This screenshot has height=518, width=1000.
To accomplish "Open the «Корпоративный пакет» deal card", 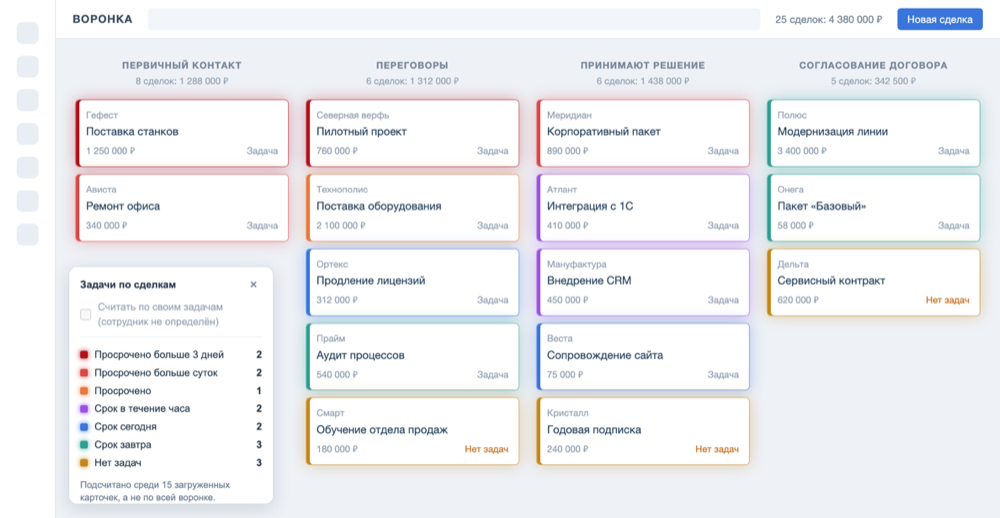I will (x=643, y=133).
